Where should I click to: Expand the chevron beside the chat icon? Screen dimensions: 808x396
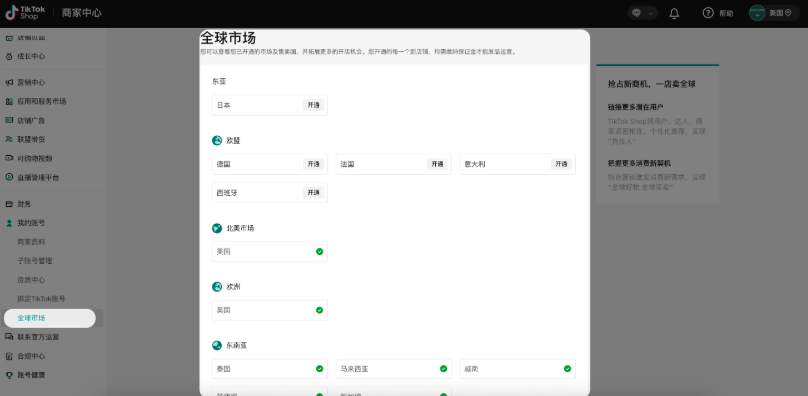[651, 13]
